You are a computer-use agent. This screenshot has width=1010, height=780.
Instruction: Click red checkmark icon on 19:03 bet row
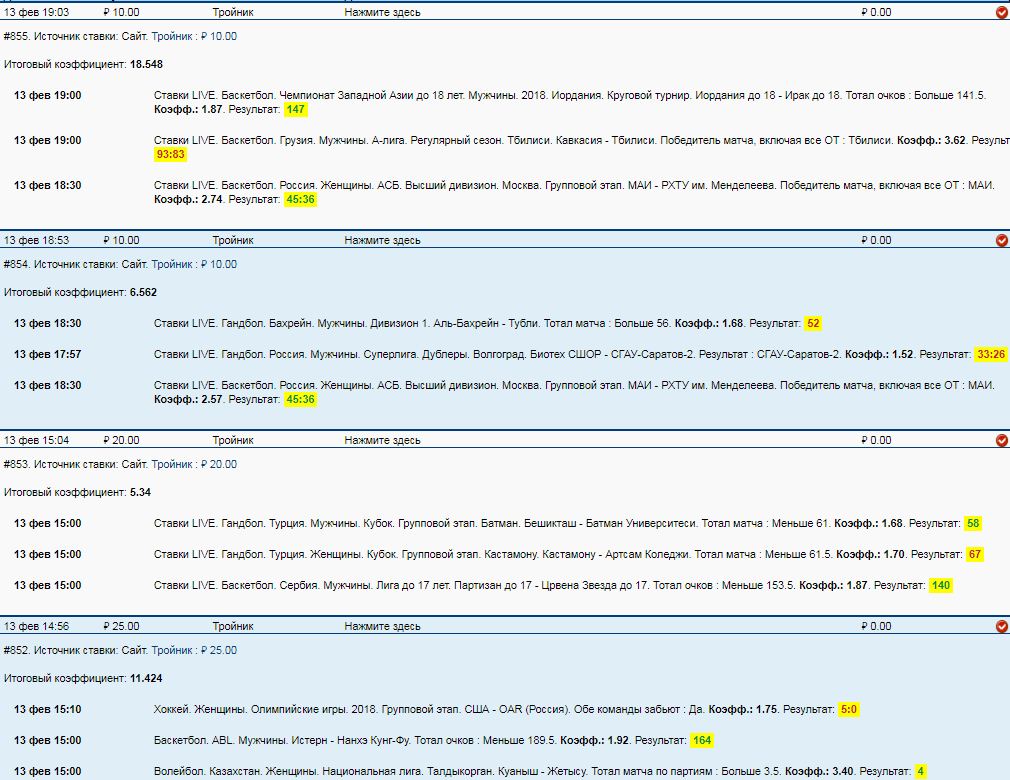1002,13
